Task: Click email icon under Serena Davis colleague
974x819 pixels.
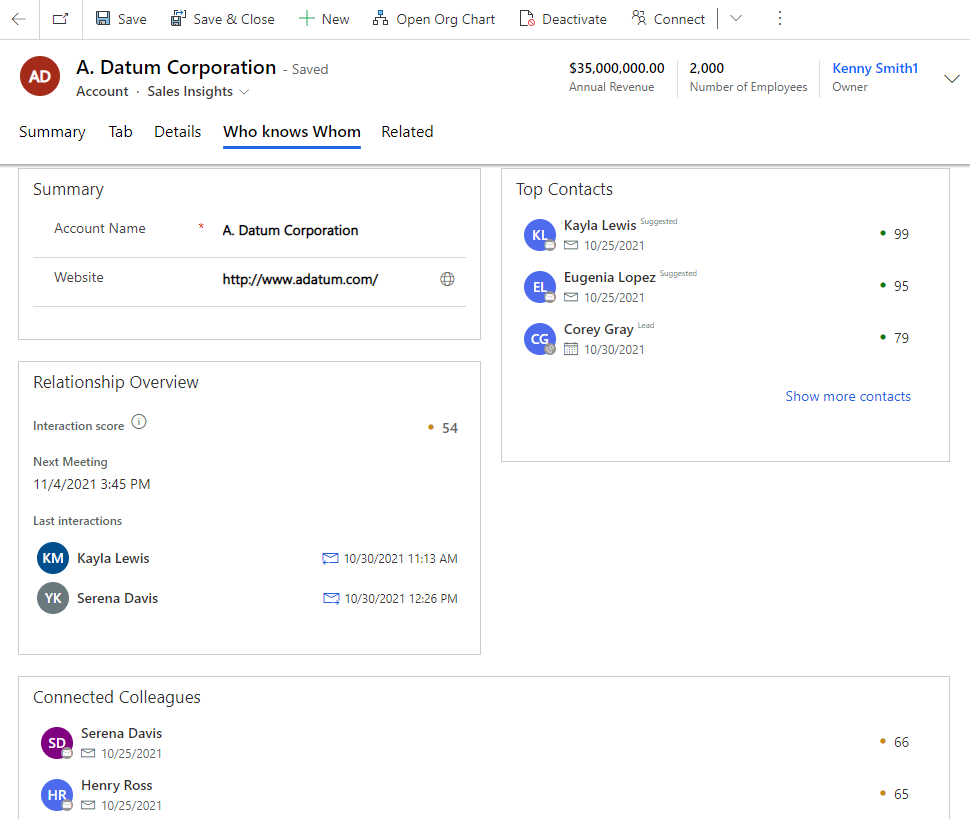Action: (x=88, y=753)
